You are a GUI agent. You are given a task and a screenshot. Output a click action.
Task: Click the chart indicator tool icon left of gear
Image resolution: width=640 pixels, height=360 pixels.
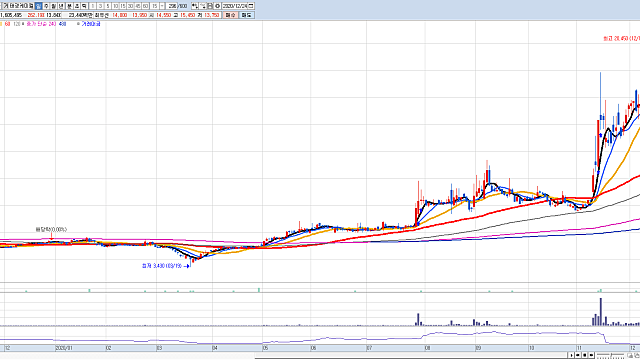tap(210, 6)
